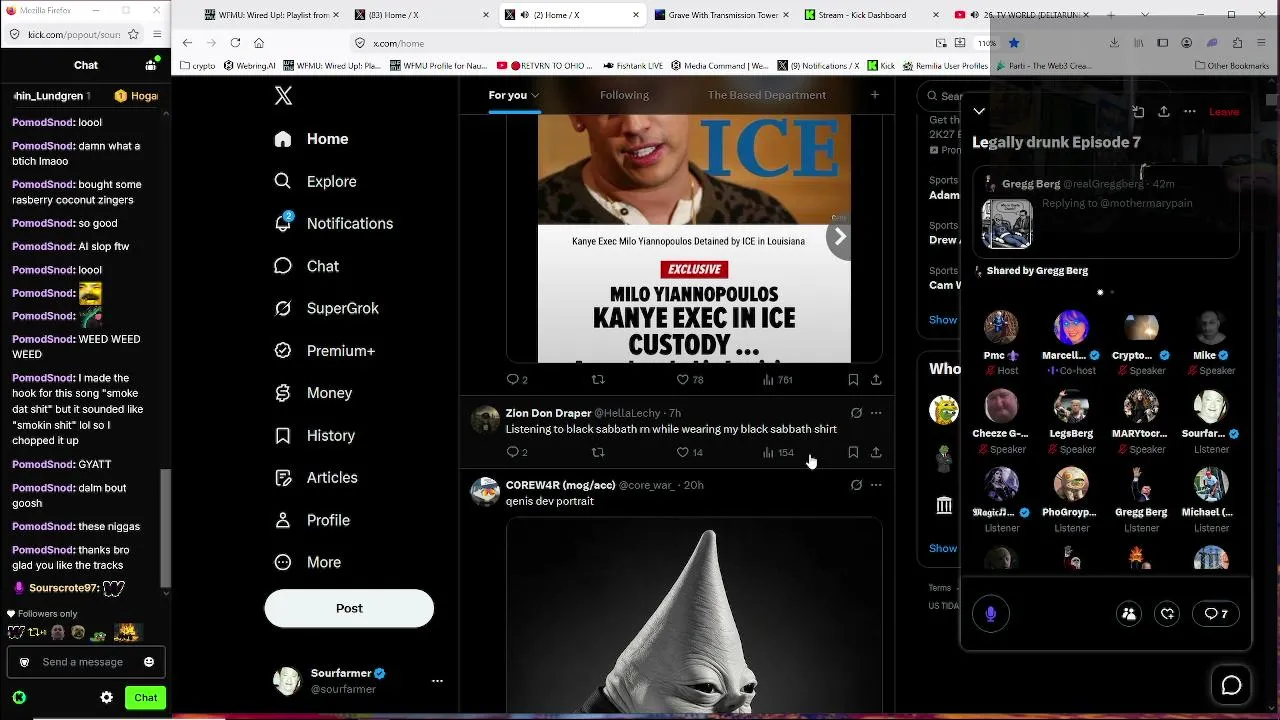Open emoji picker in Kick chat input
The width and height of the screenshot is (1280, 720).
click(x=149, y=662)
